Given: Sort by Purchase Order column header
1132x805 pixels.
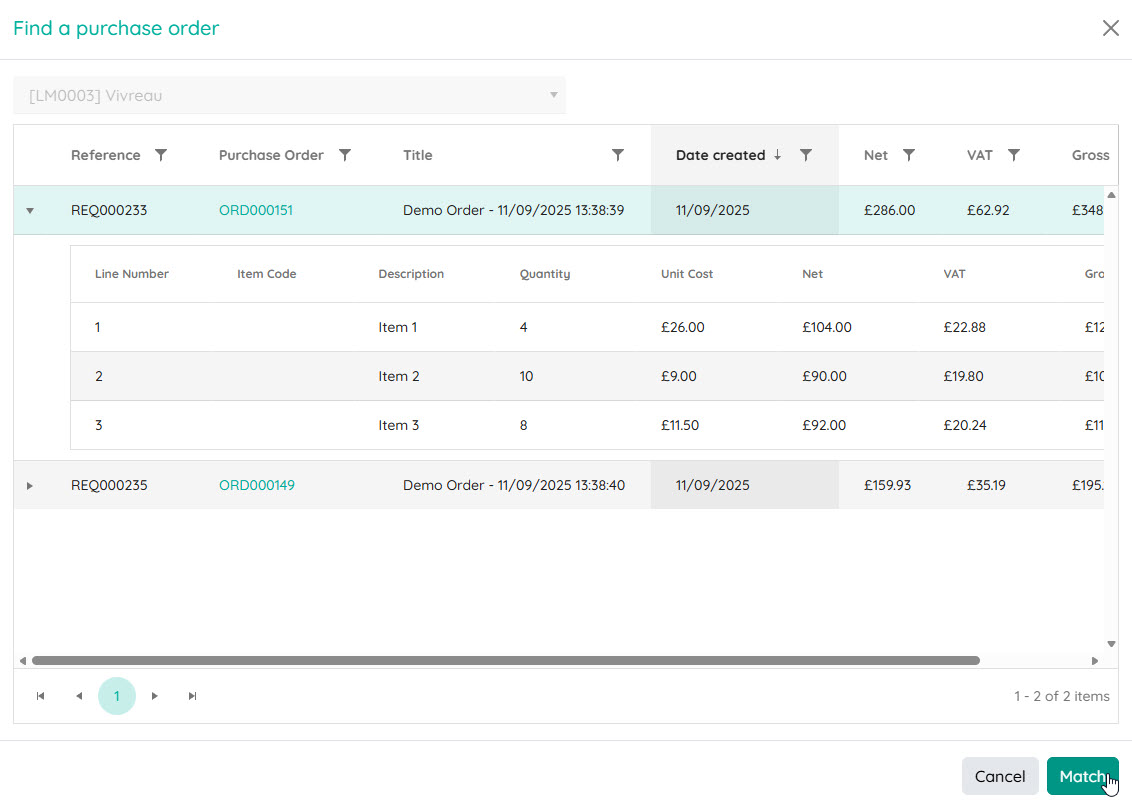Looking at the screenshot, I should [271, 155].
